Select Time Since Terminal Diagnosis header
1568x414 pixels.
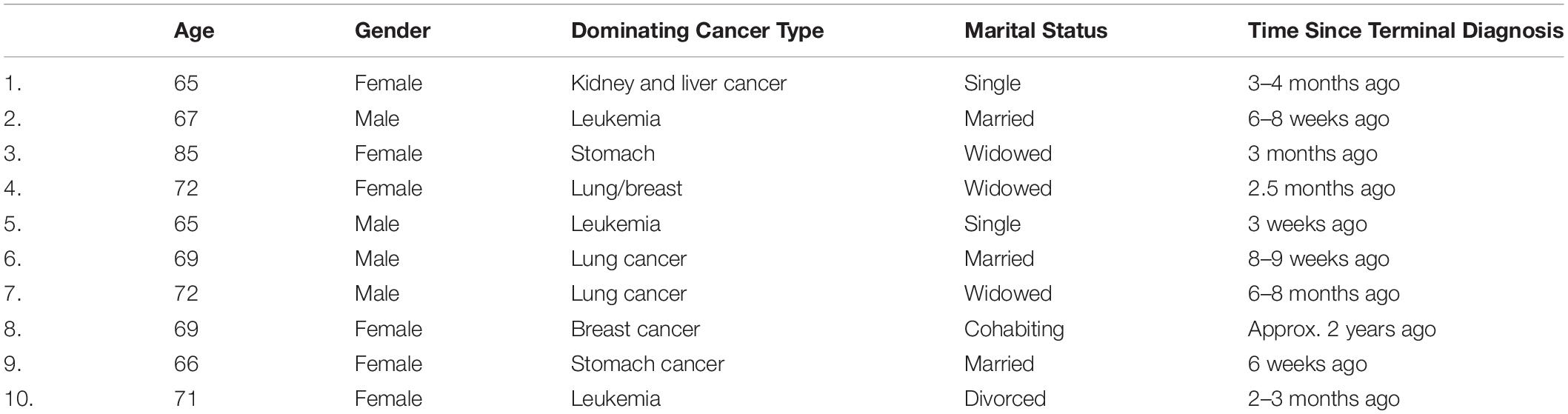tap(1406, 31)
